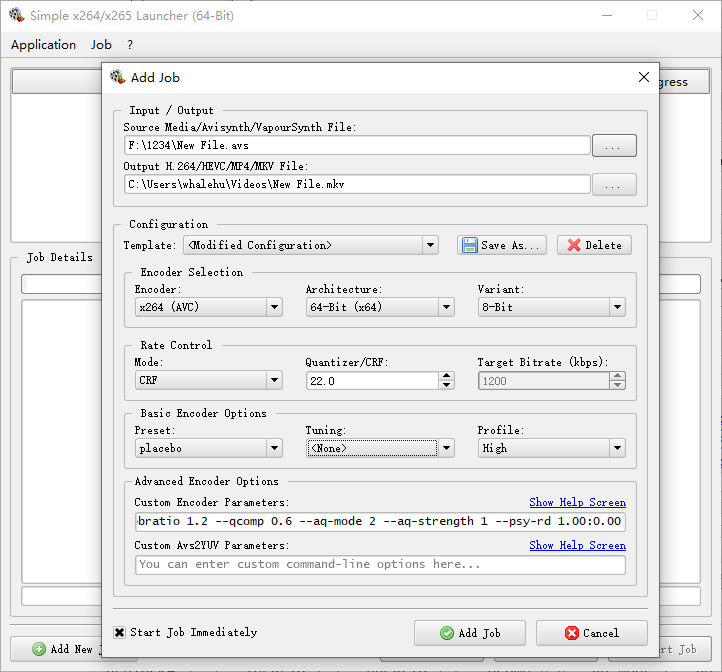Screen dimensions: 722x672
Task: Click the Quantizer/CRF 22.0 value field
Action: coord(373,381)
